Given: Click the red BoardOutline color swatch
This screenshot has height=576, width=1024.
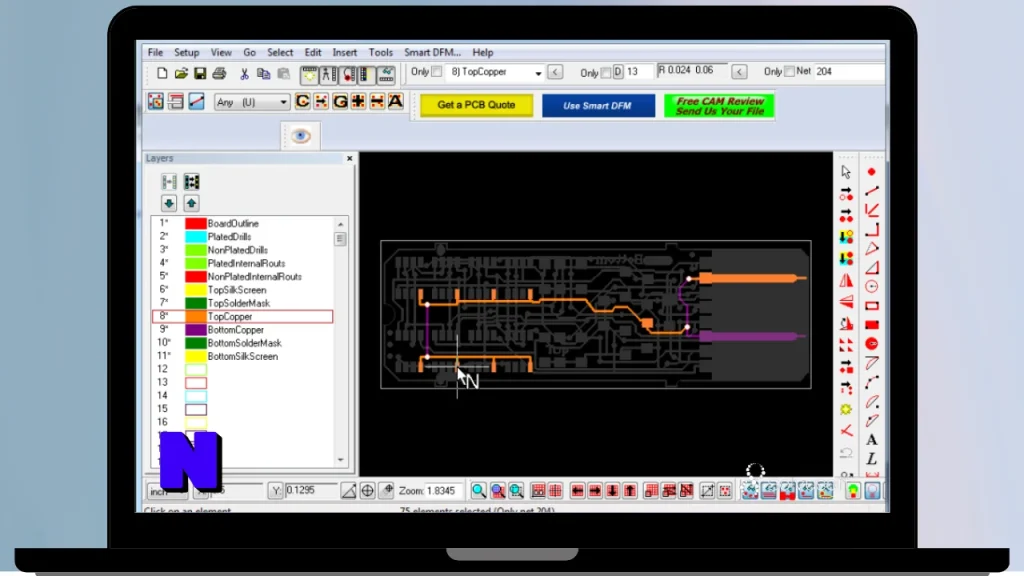Looking at the screenshot, I should coord(195,223).
